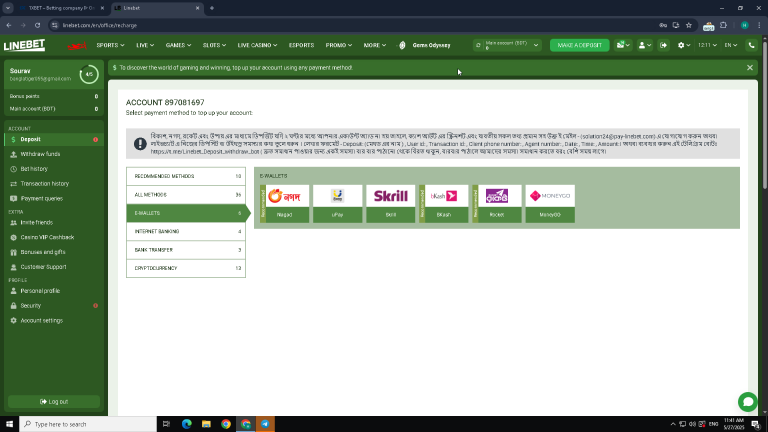Open a new browser tab

(212, 8)
